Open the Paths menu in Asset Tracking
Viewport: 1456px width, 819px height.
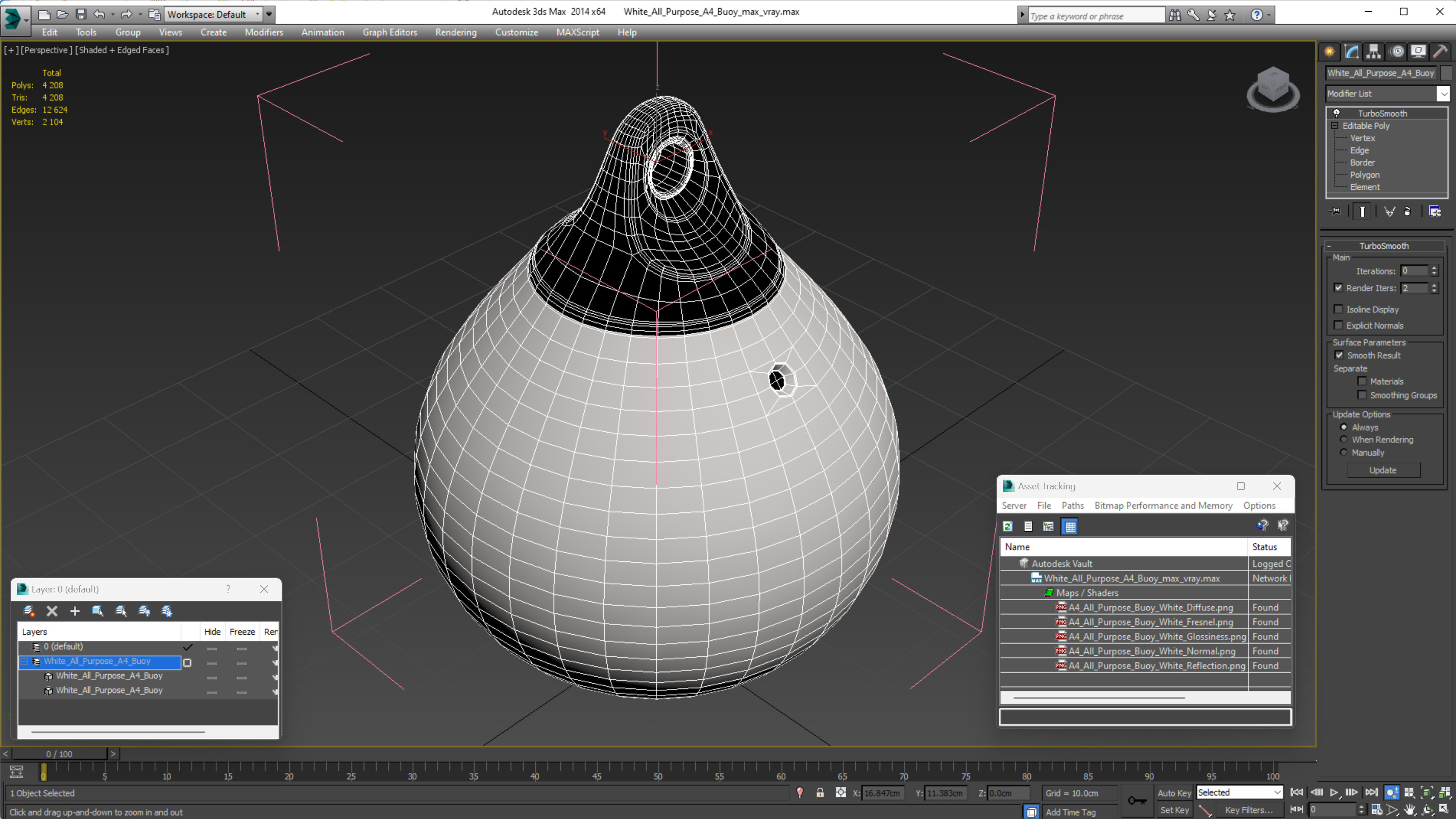pyautogui.click(x=1072, y=505)
